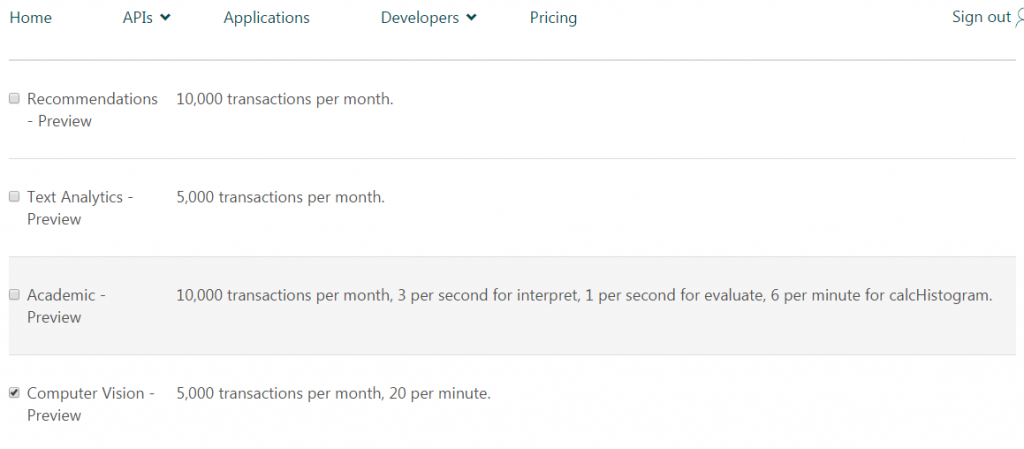The image size is (1024, 449).
Task: Go to the Home page
Action: click(31, 18)
